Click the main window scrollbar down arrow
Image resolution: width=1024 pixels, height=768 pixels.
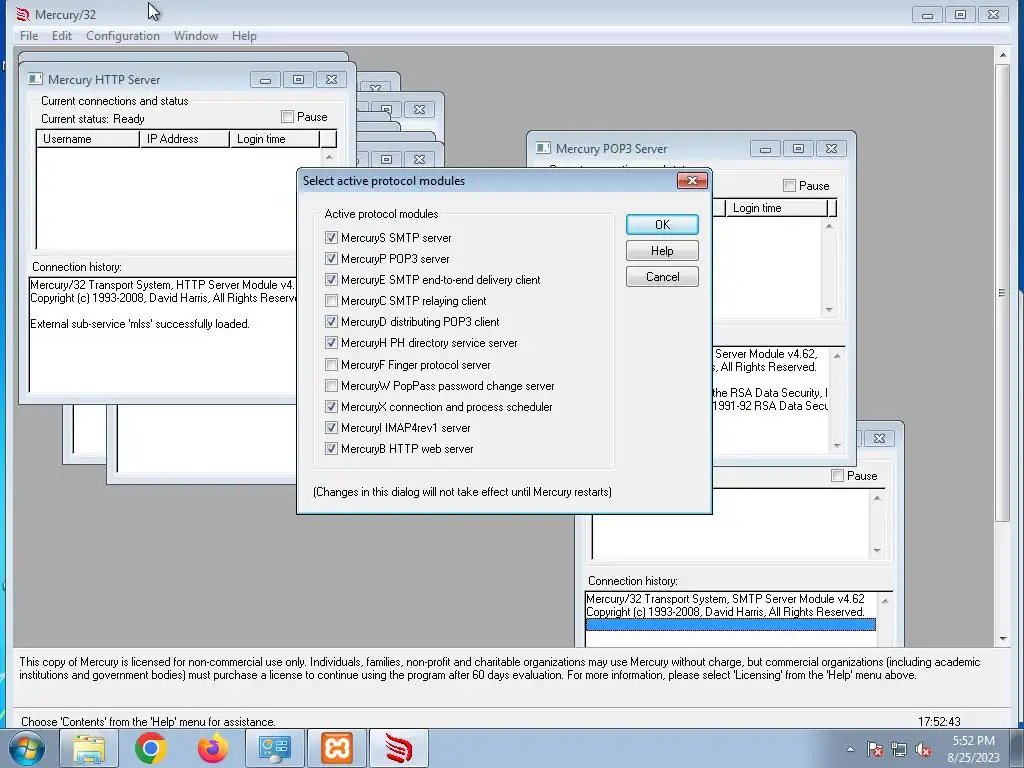tap(1002, 639)
